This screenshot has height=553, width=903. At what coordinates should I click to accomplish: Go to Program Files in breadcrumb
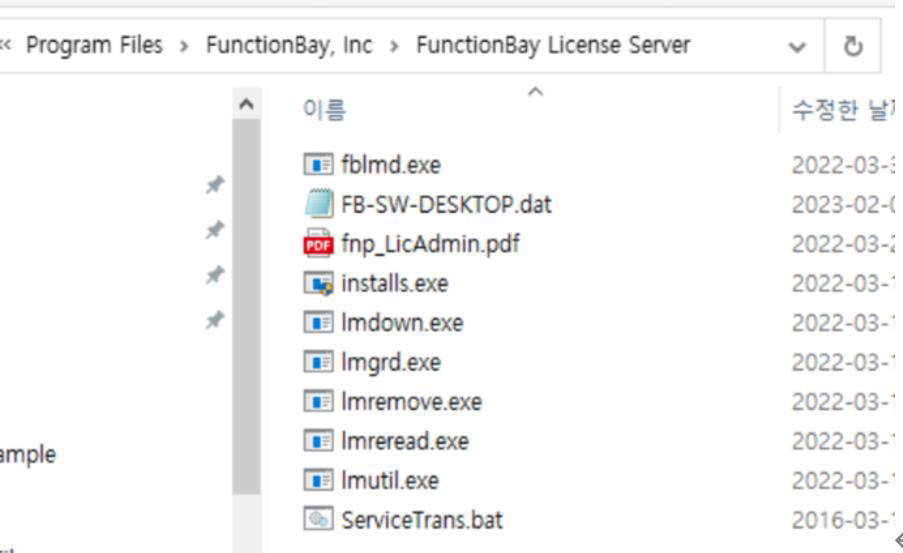coord(94,45)
